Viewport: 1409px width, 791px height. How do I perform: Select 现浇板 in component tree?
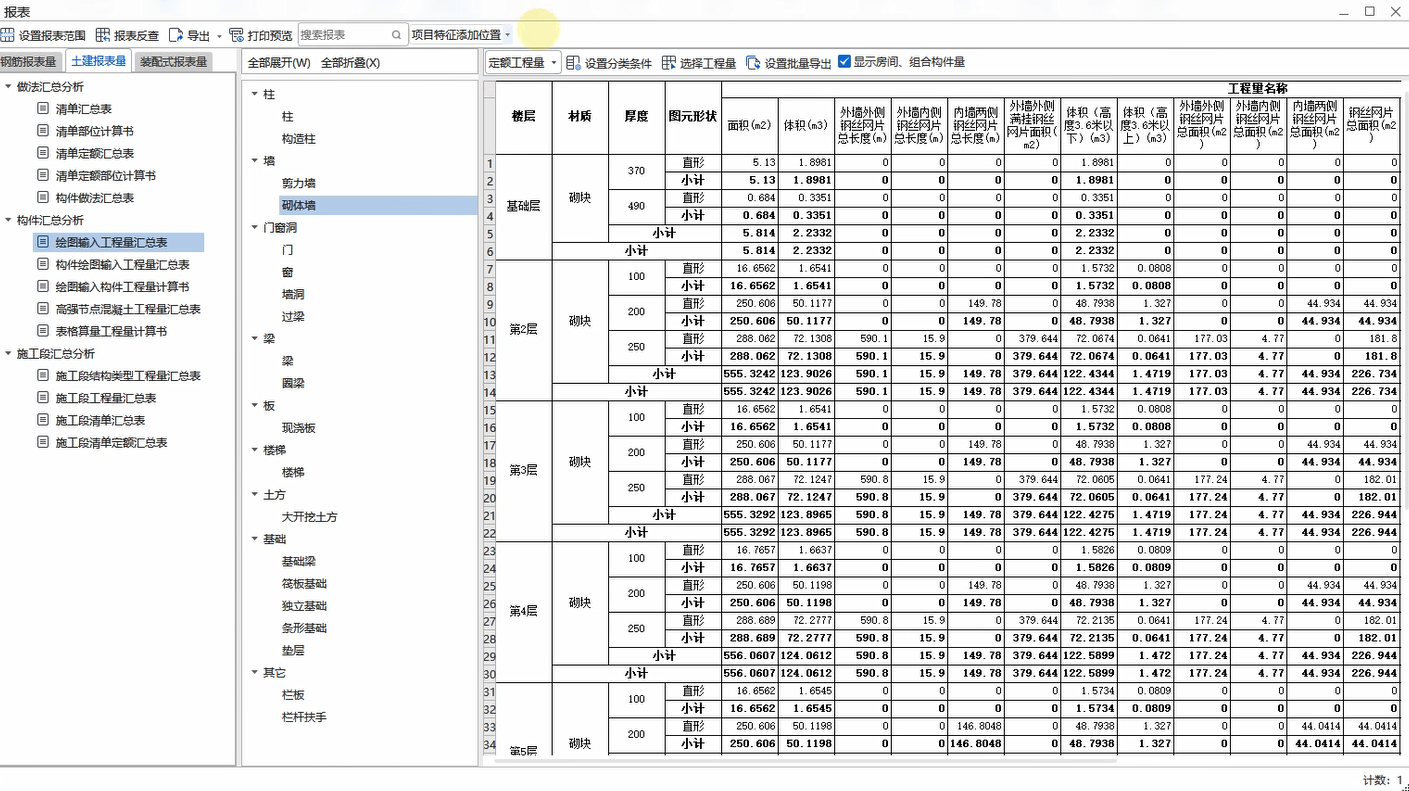tap(299, 428)
